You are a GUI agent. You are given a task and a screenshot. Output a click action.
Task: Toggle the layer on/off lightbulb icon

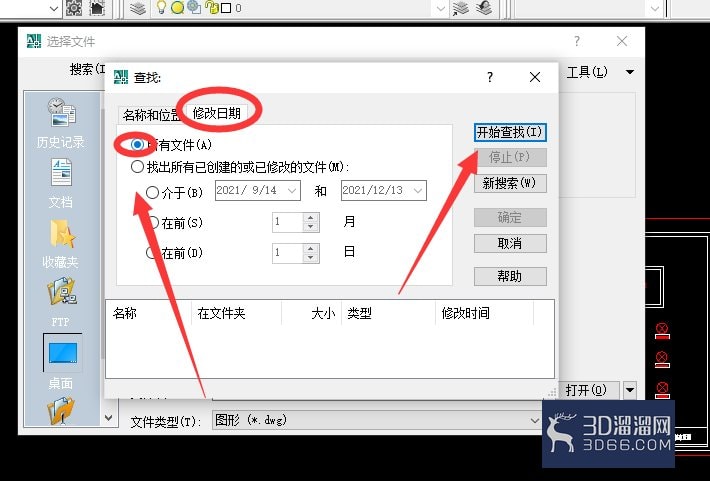(160, 8)
